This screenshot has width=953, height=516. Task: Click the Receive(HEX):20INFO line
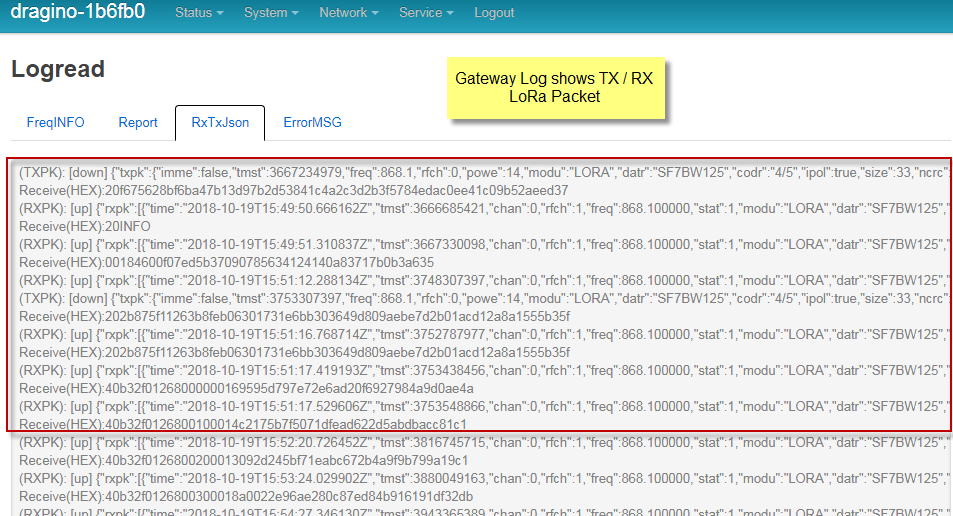click(84, 227)
